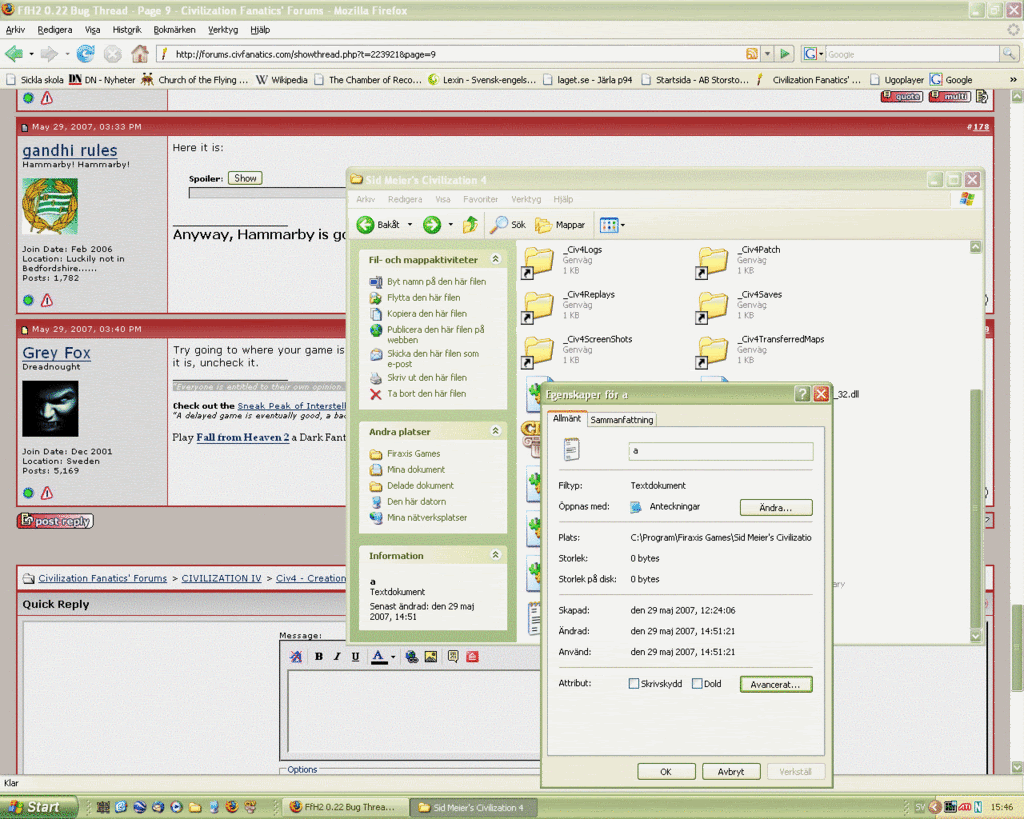1024x819 pixels.
Task: Reload the page in Firefox
Action: pyautogui.click(x=86, y=54)
